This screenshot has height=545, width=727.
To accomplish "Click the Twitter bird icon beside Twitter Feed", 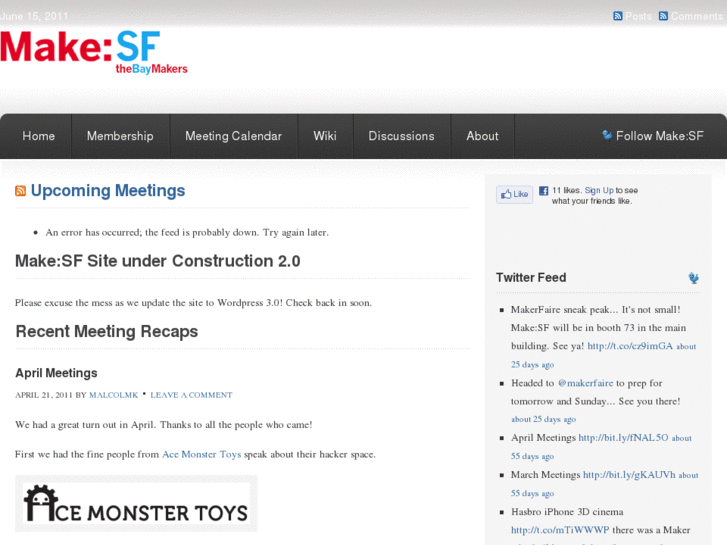I will coord(694,278).
